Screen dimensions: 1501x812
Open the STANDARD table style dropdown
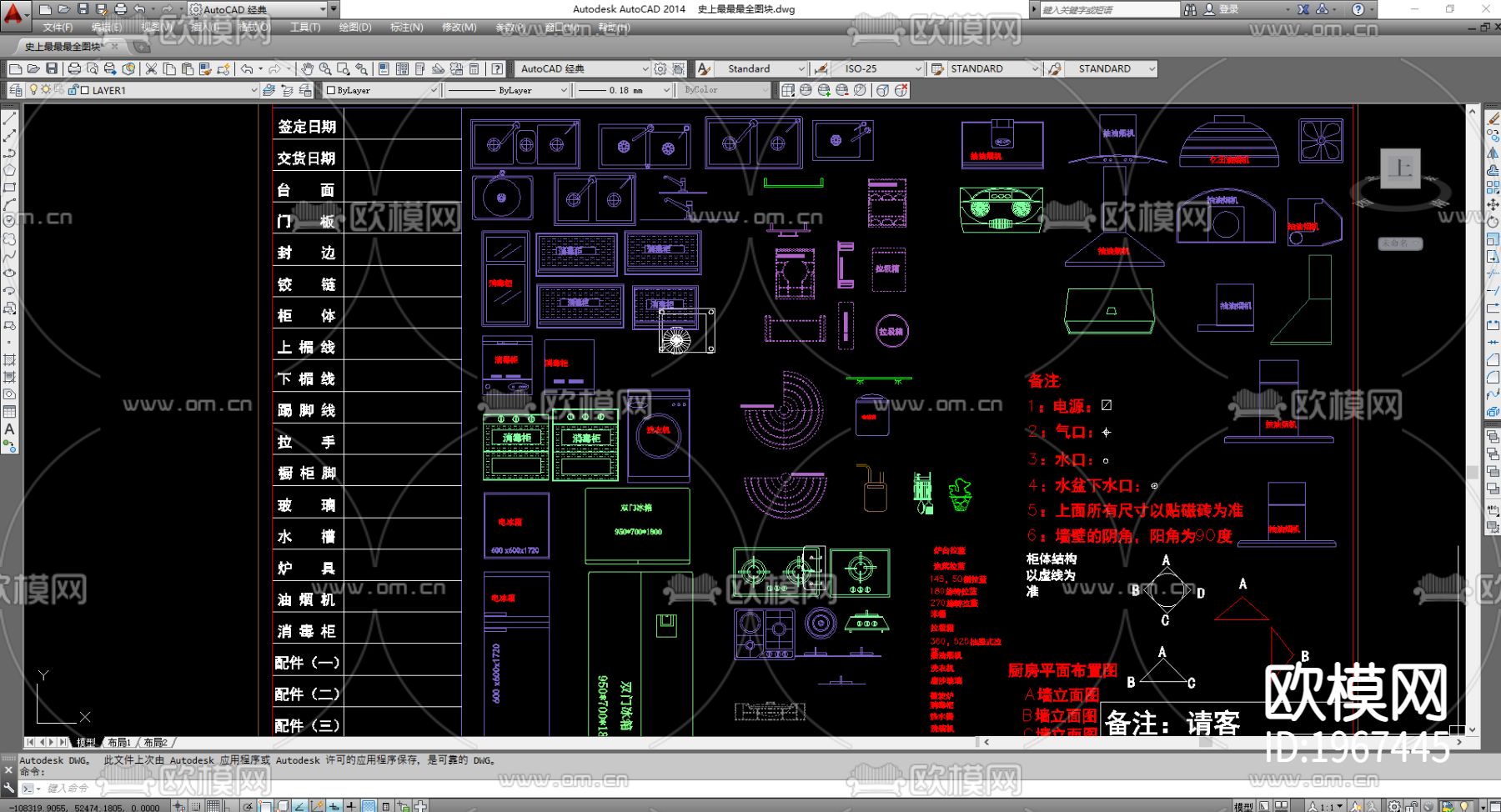point(995,68)
